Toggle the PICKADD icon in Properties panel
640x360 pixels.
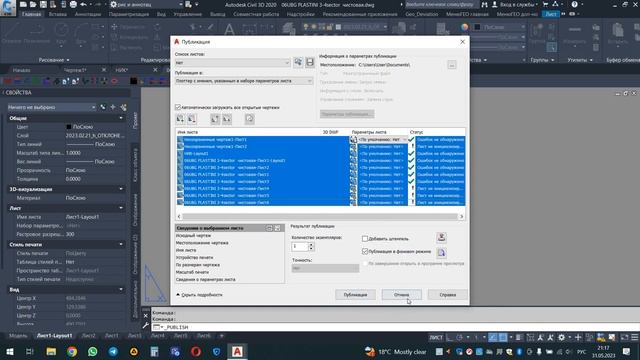[x=103, y=107]
